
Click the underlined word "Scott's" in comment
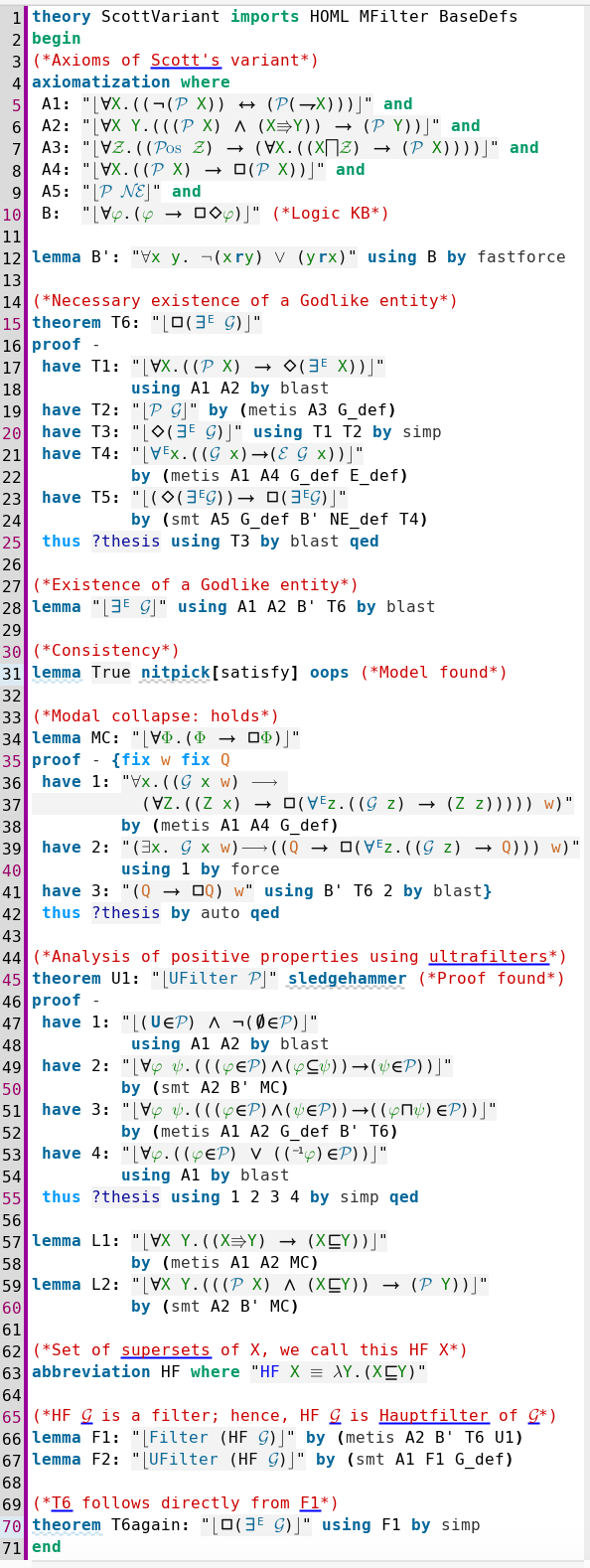[186, 61]
